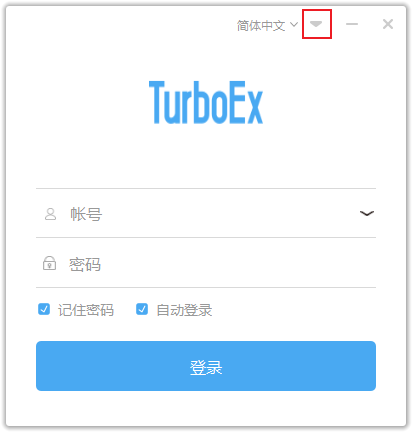Click the small chevron next to 简体中文
The width and height of the screenshot is (412, 432).
click(x=294, y=24)
